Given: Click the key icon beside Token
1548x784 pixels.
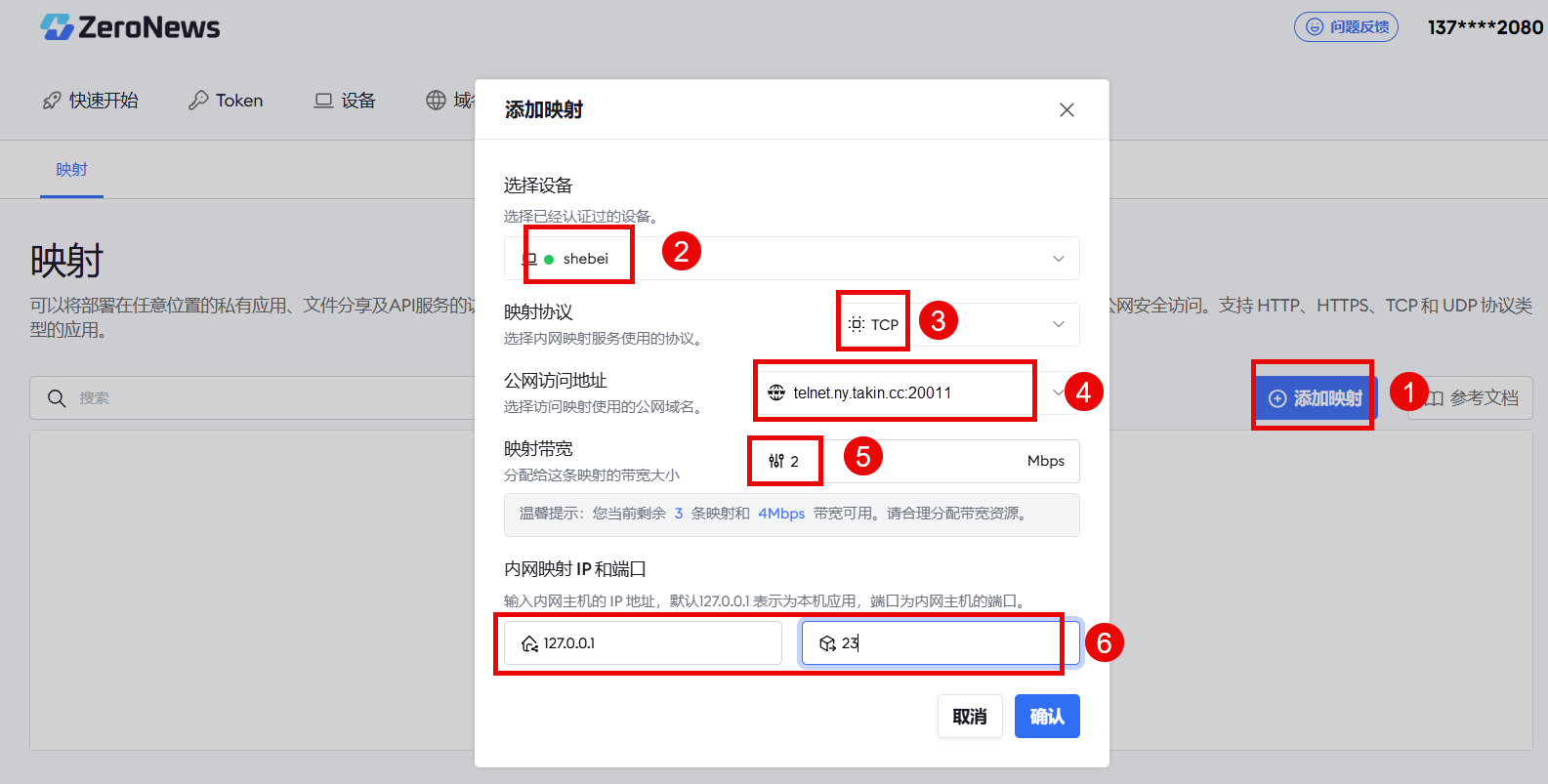Looking at the screenshot, I should click(198, 101).
